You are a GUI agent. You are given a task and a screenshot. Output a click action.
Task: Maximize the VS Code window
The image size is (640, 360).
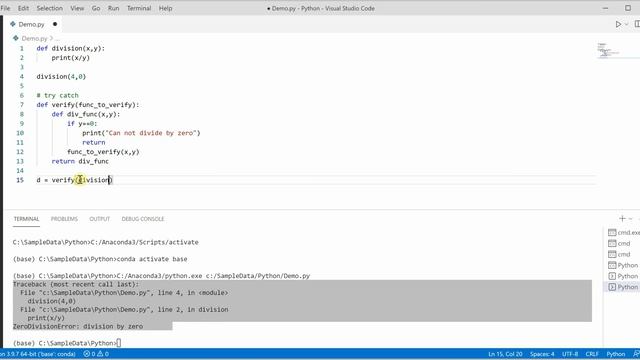coord(628,8)
